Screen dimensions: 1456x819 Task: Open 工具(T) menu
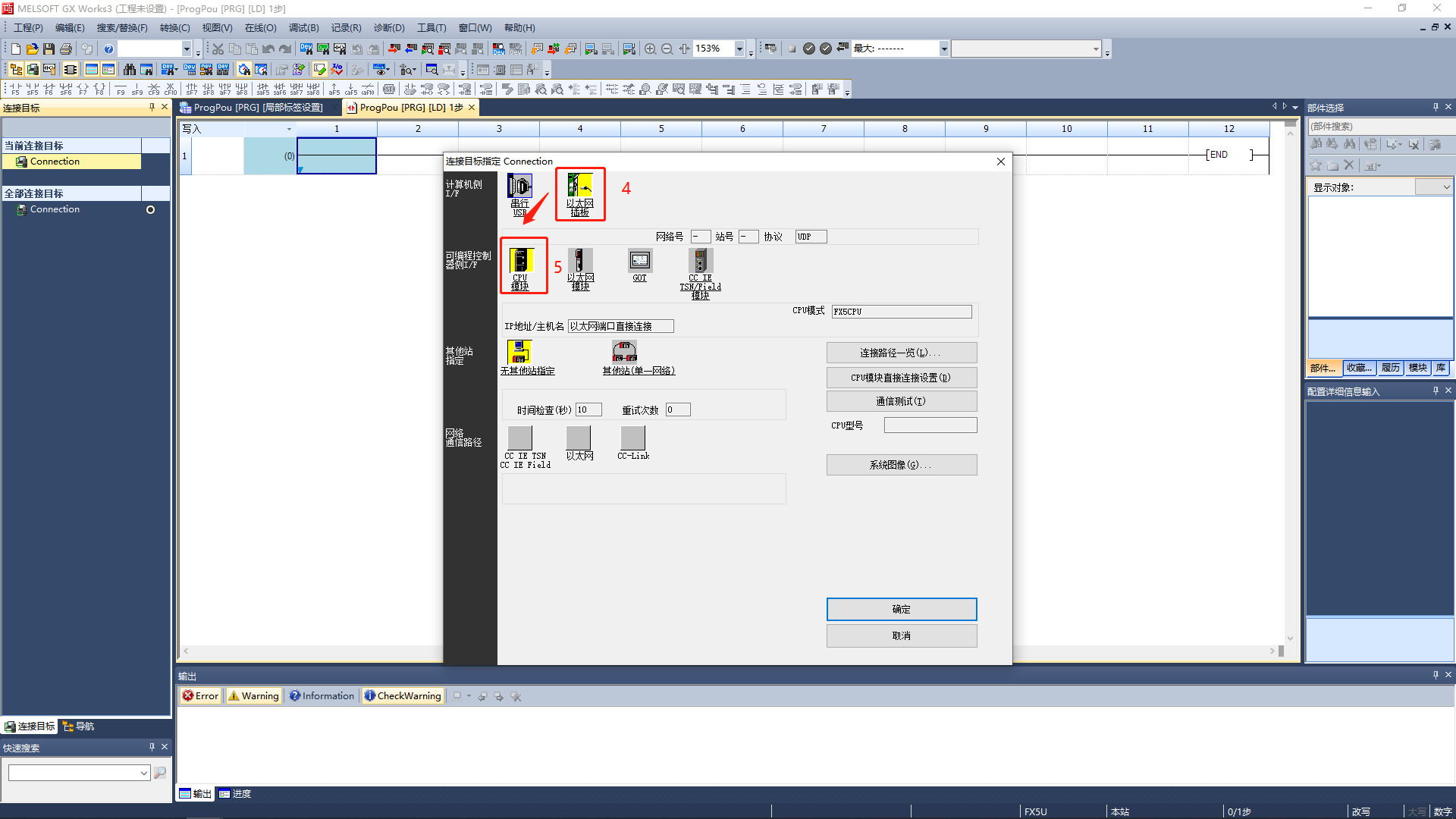(431, 28)
